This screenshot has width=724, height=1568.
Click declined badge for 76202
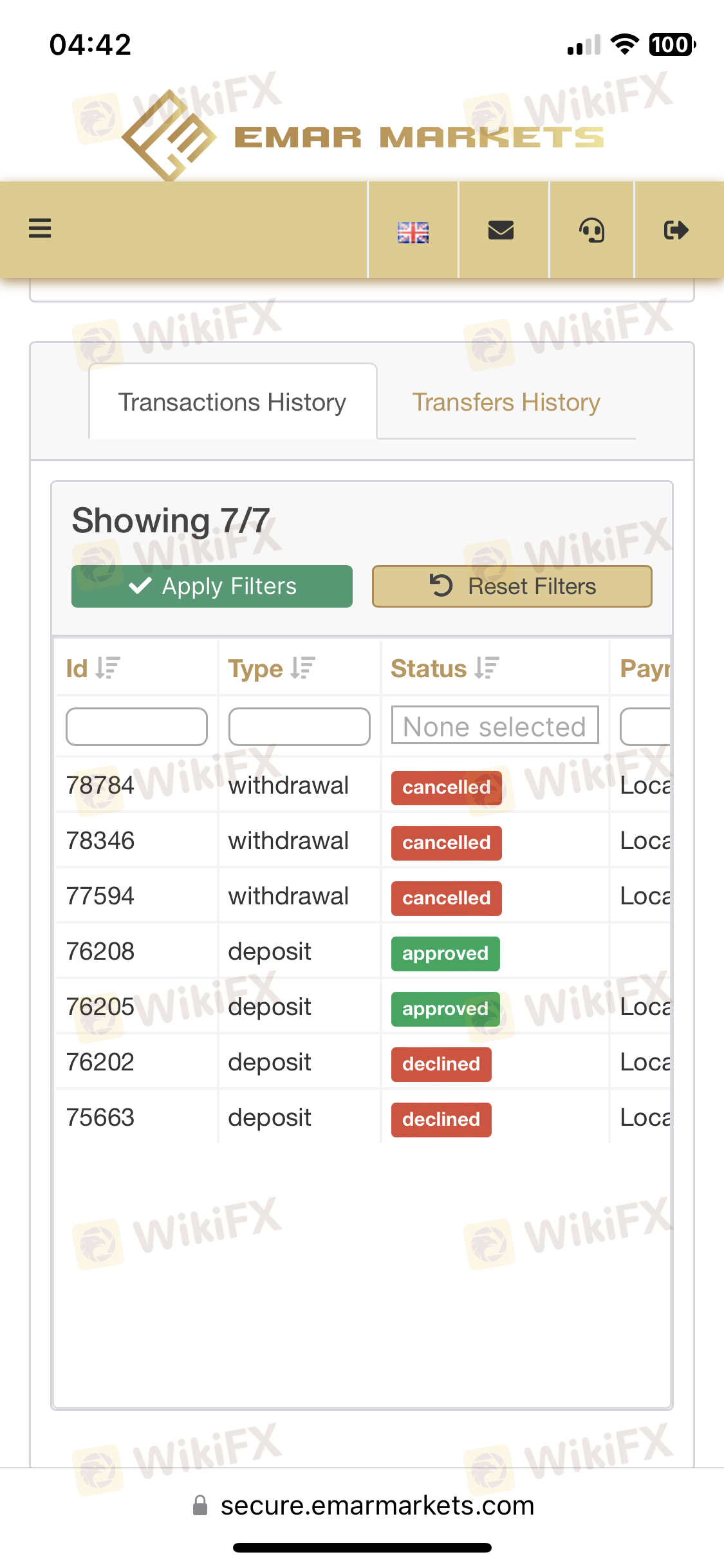tap(441, 1064)
